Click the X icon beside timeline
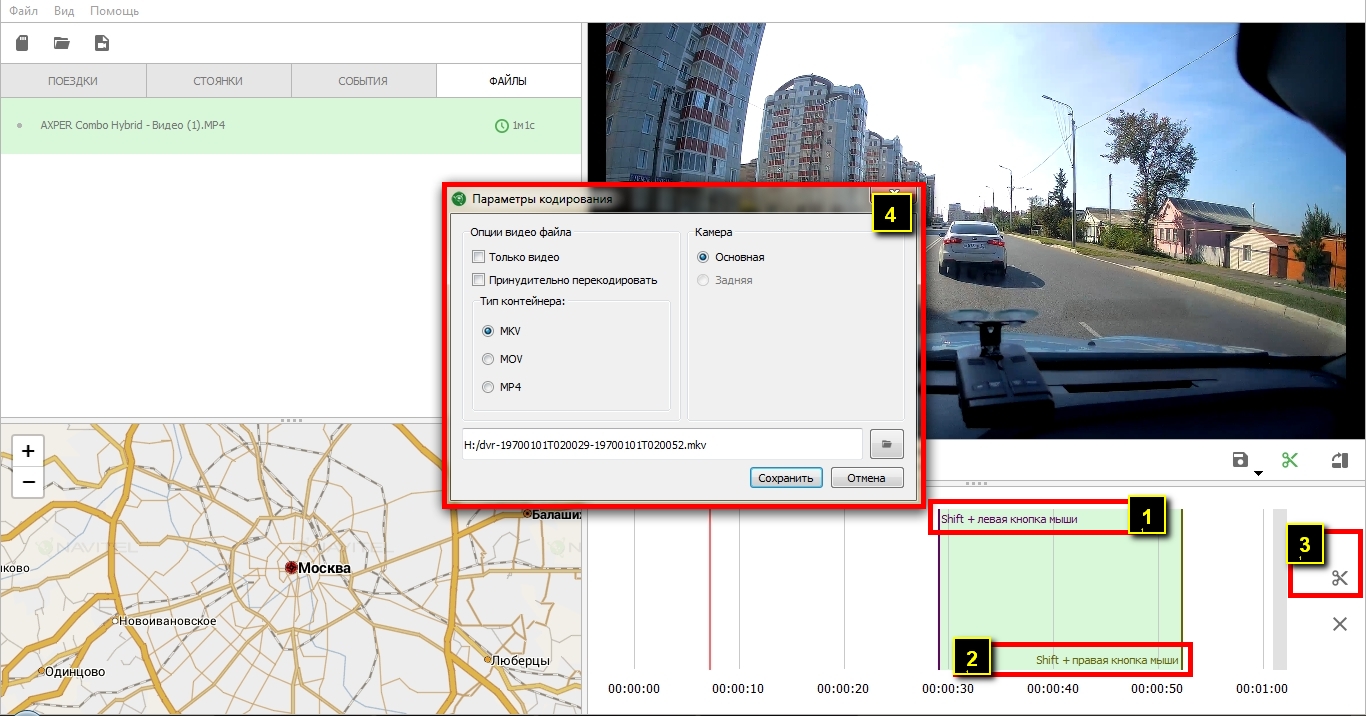 pos(1340,624)
